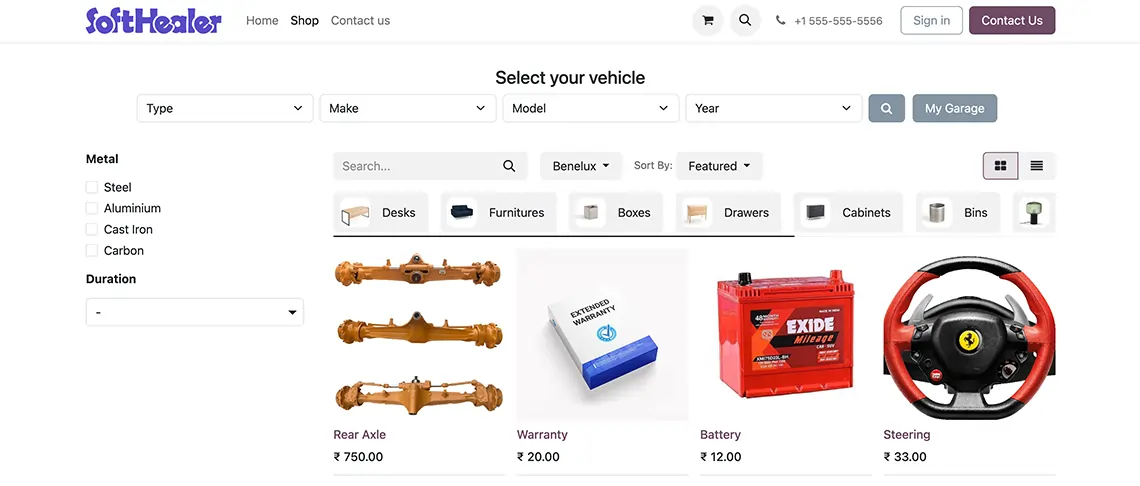Click the SoftHealer logo
The image size is (1140, 486).
[153, 20]
